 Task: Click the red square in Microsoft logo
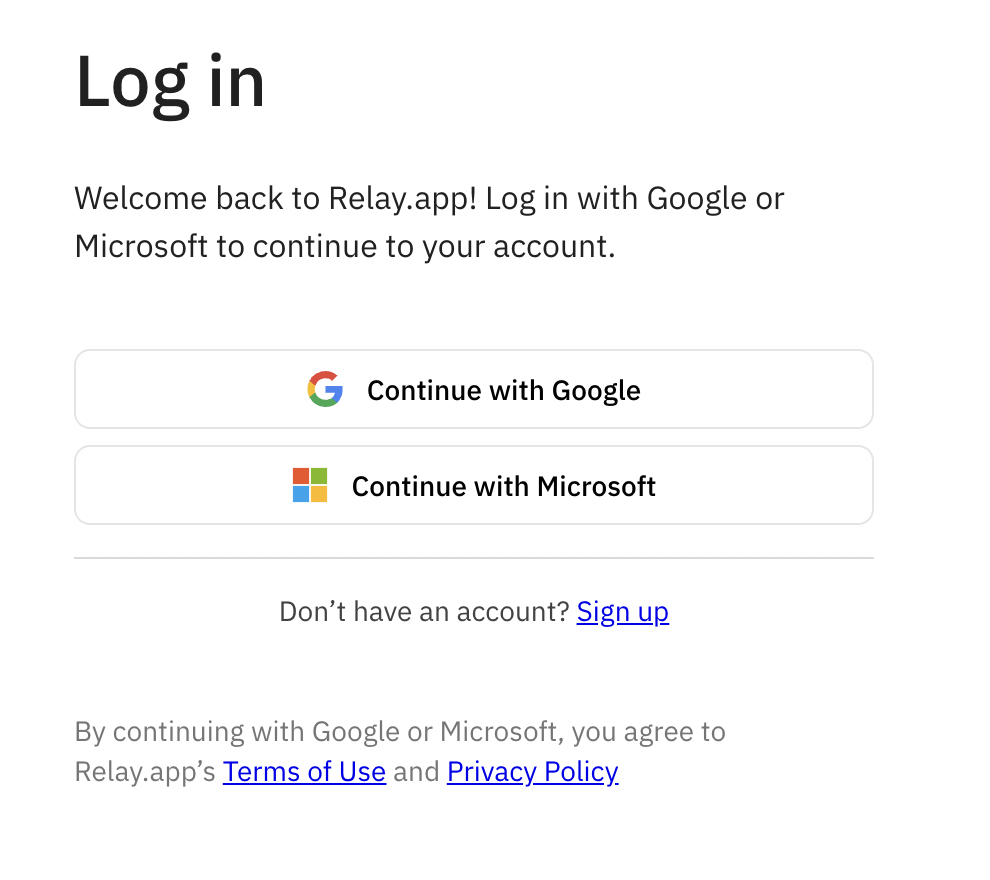301,476
